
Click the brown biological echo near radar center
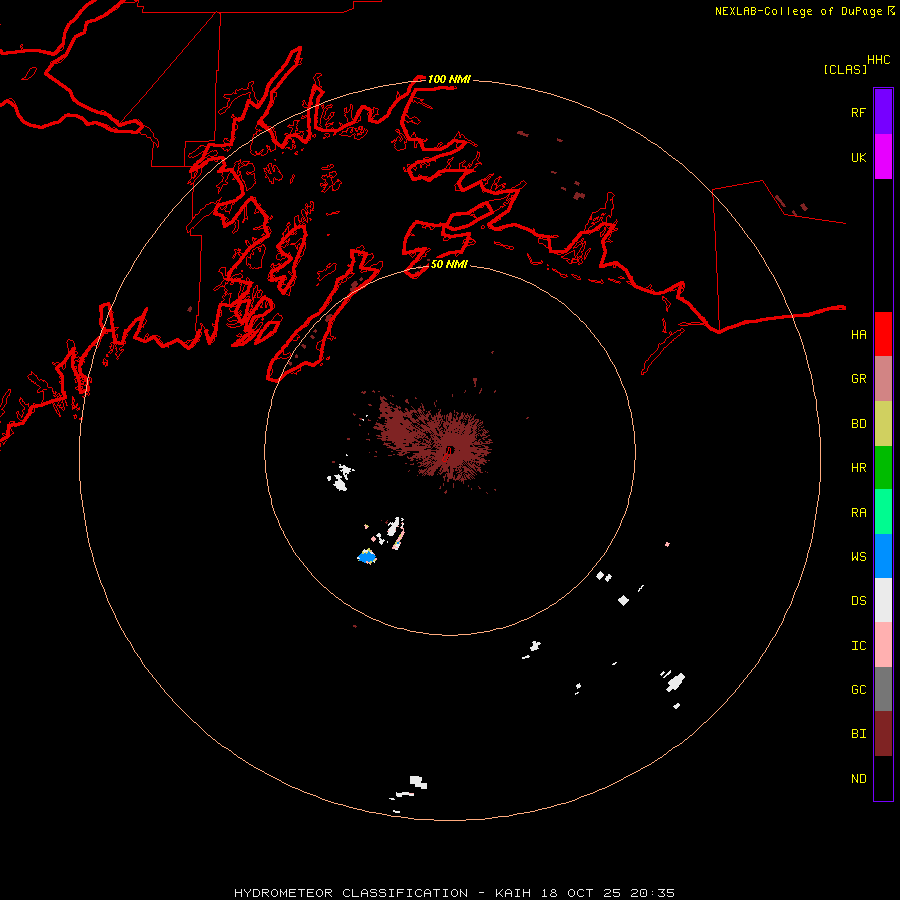(436, 439)
